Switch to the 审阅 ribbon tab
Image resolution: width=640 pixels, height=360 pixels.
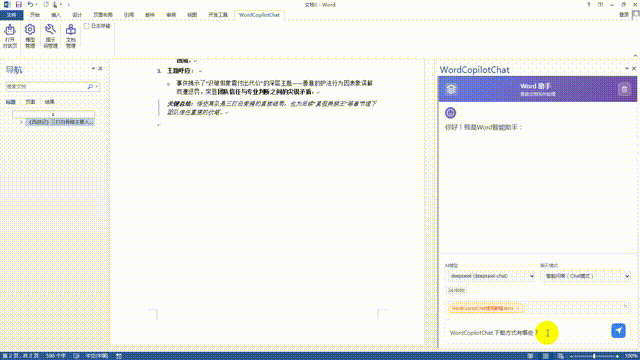(171, 15)
